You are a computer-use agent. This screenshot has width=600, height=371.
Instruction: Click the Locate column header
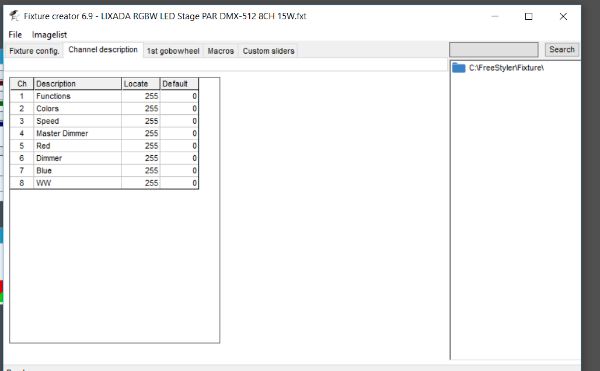(140, 84)
